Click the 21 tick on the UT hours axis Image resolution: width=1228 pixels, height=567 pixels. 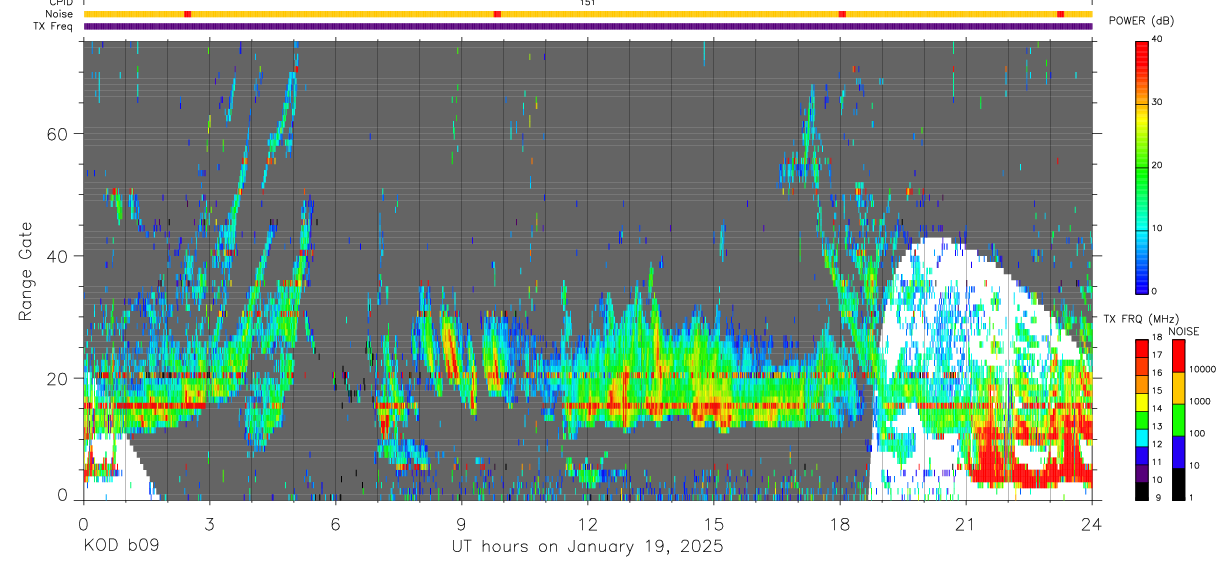click(x=966, y=523)
